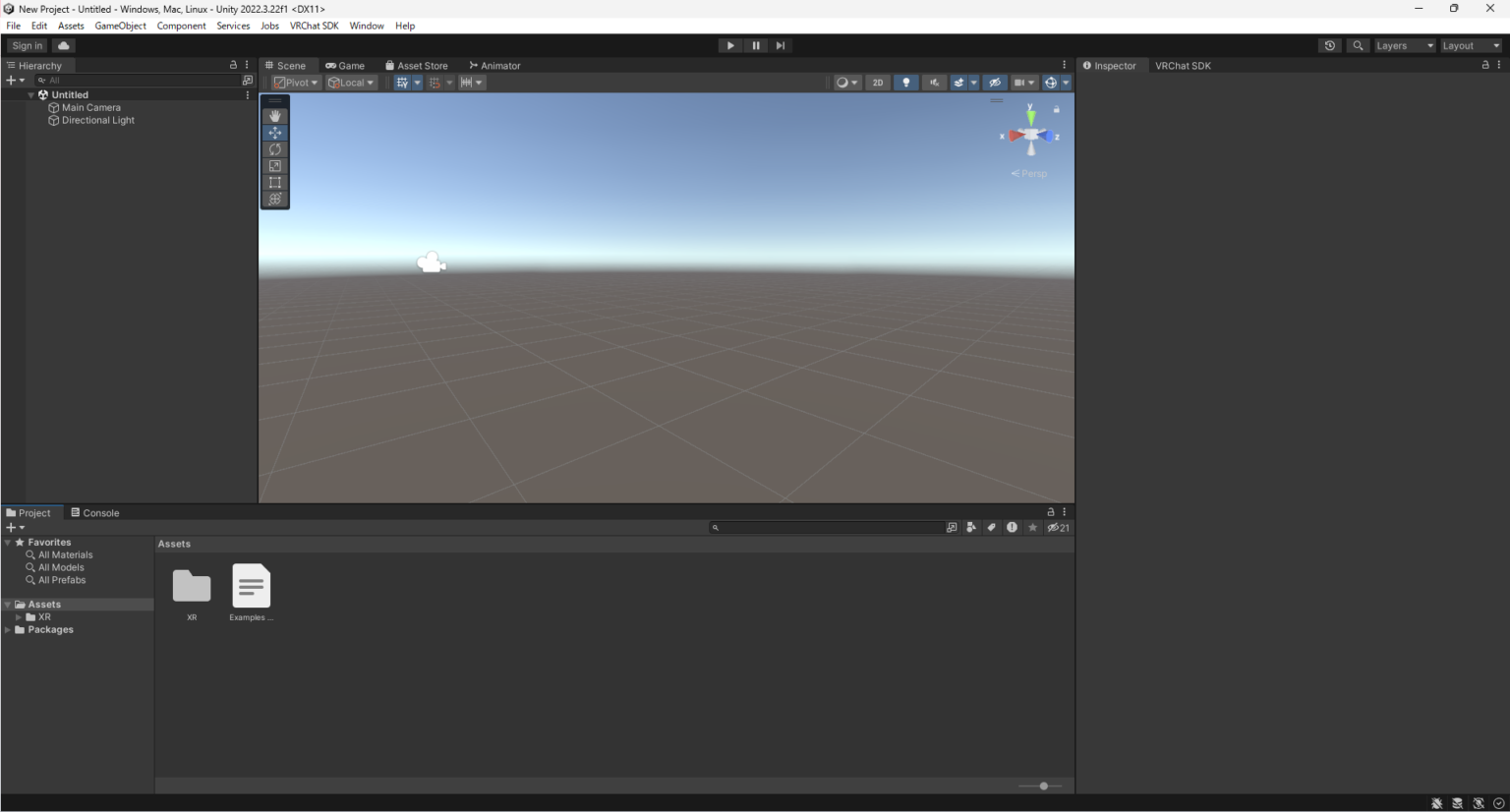Toggle scene lighting with the bulb icon

tap(905, 82)
